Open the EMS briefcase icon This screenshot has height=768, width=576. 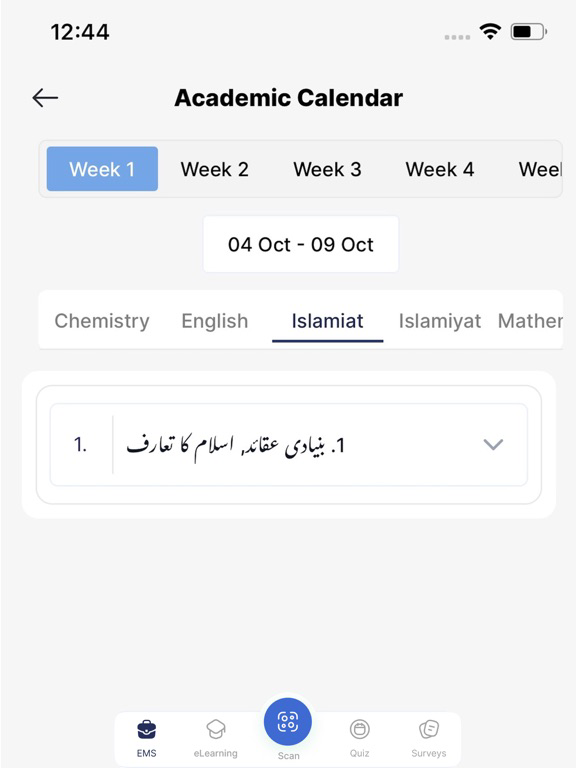(x=146, y=729)
